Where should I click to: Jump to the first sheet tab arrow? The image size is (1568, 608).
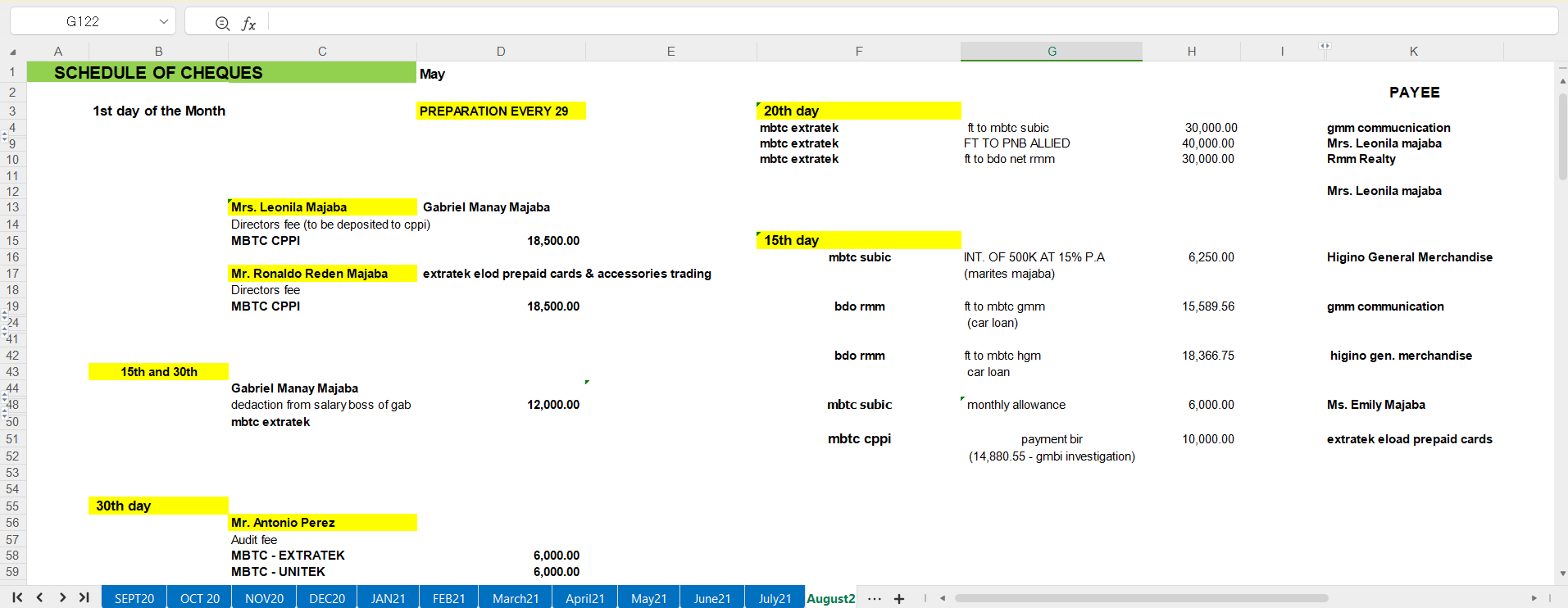[17, 598]
